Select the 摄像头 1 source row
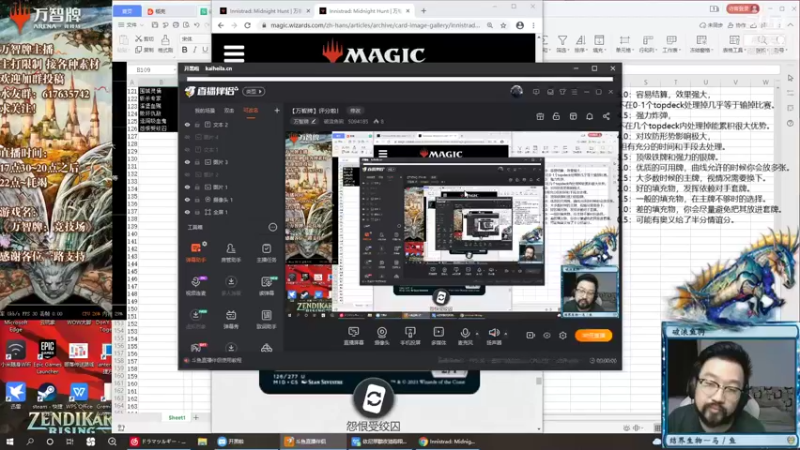 tap(232, 199)
